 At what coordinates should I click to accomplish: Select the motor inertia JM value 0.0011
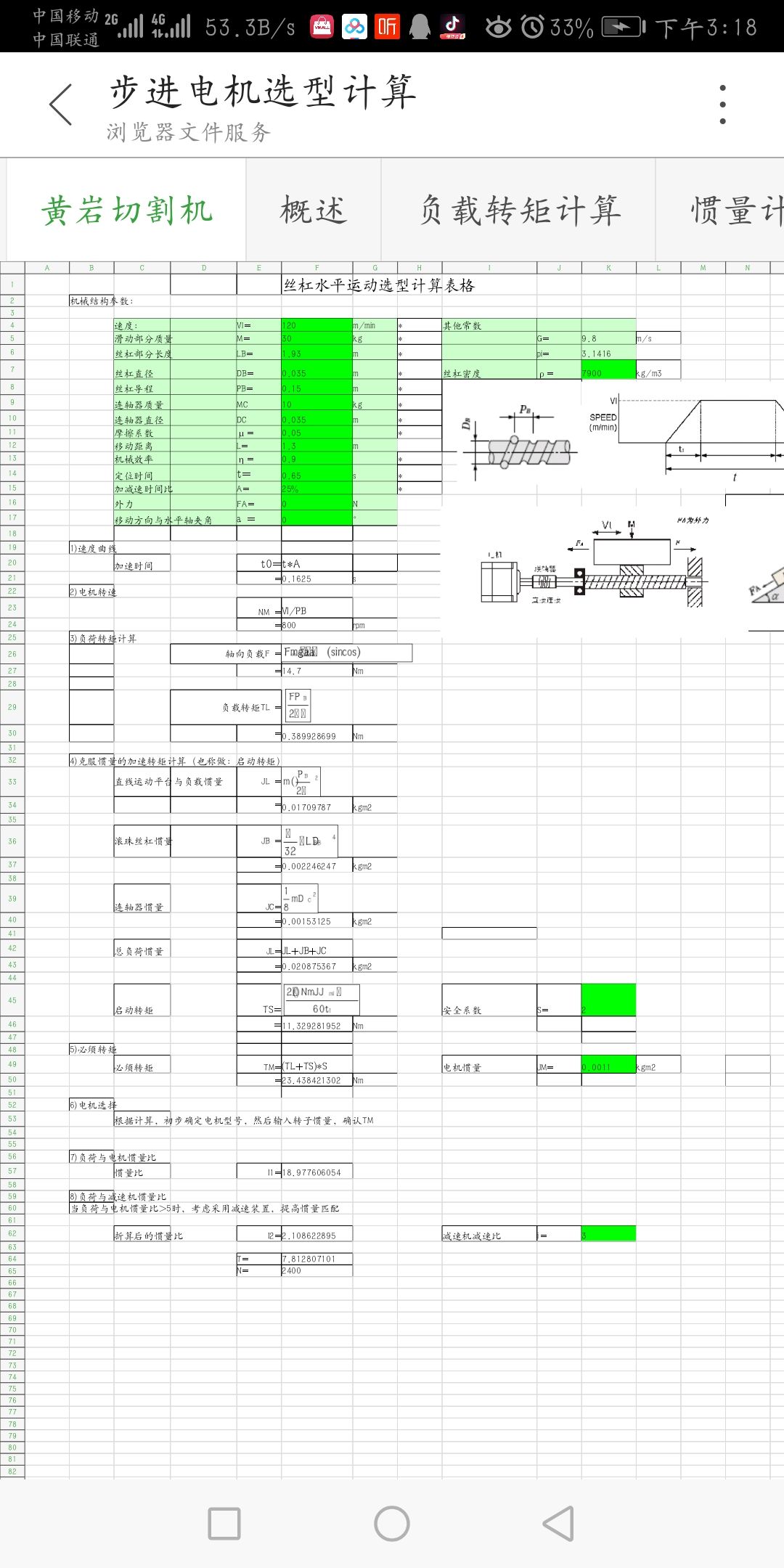[608, 1066]
